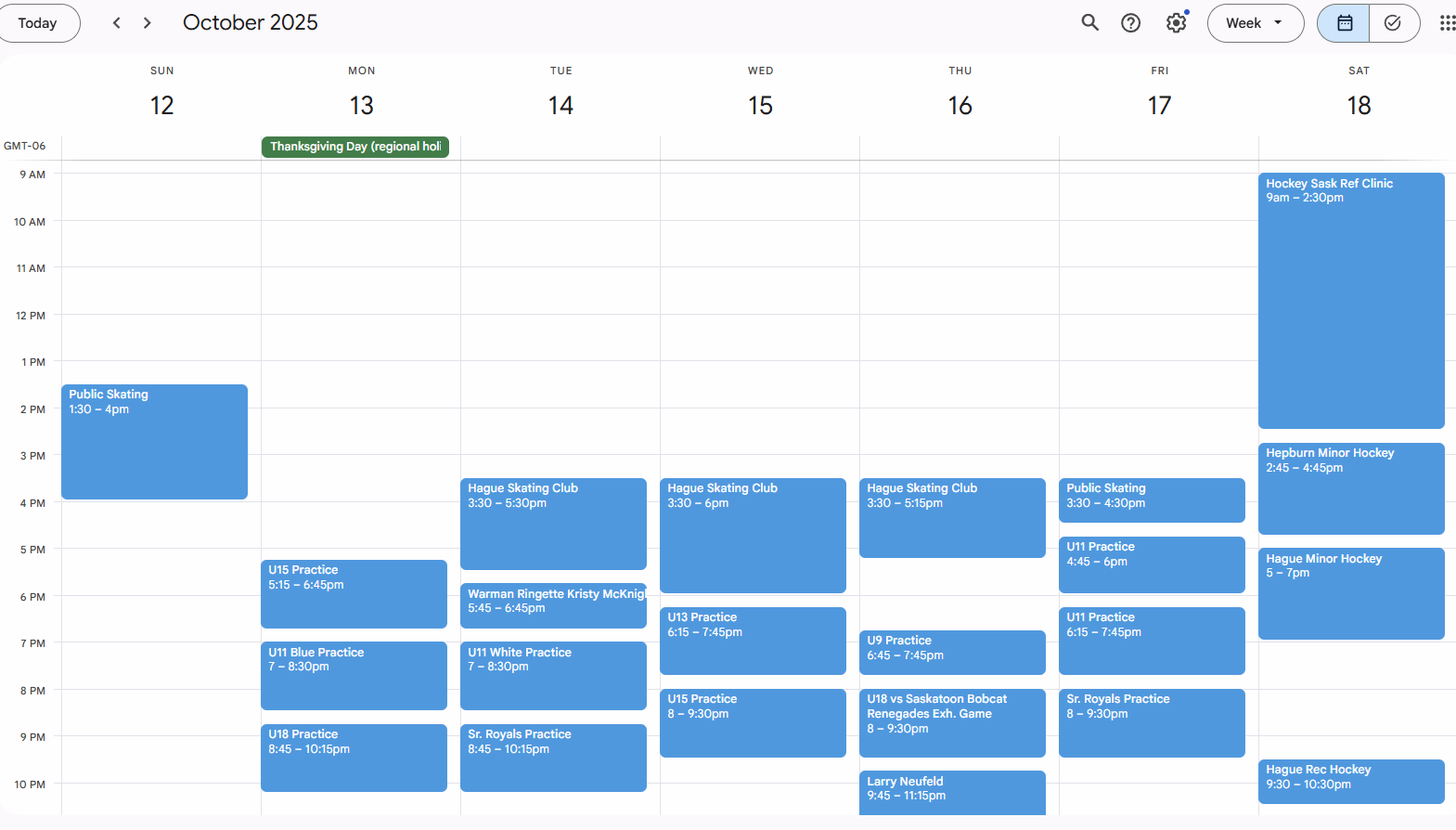Open Sunday Public Skating event
1456x830 pixels.
pos(154,441)
